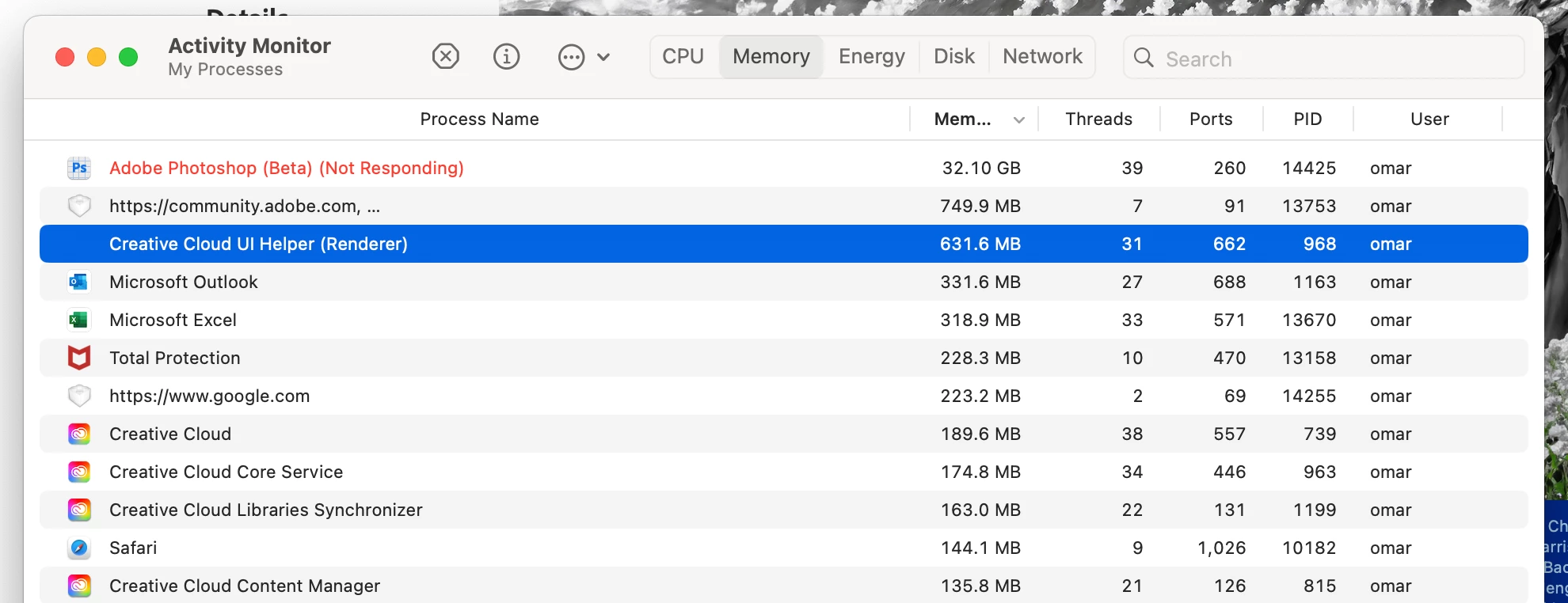Screen dimensions: 1568x603
Task: Click the shield icon beside www.google.com
Action: click(x=79, y=396)
